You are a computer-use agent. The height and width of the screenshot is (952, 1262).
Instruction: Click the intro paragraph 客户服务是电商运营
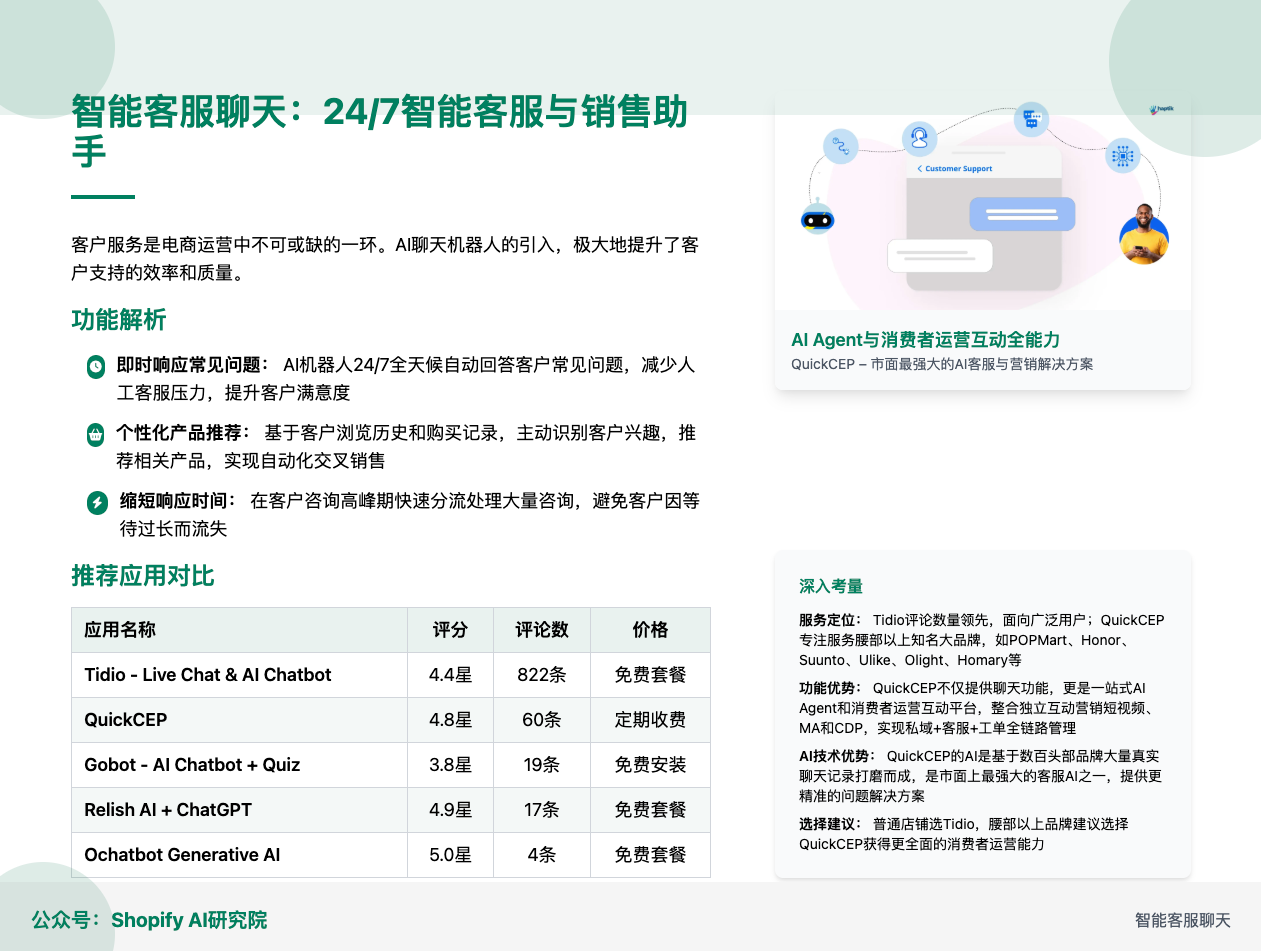point(385,258)
